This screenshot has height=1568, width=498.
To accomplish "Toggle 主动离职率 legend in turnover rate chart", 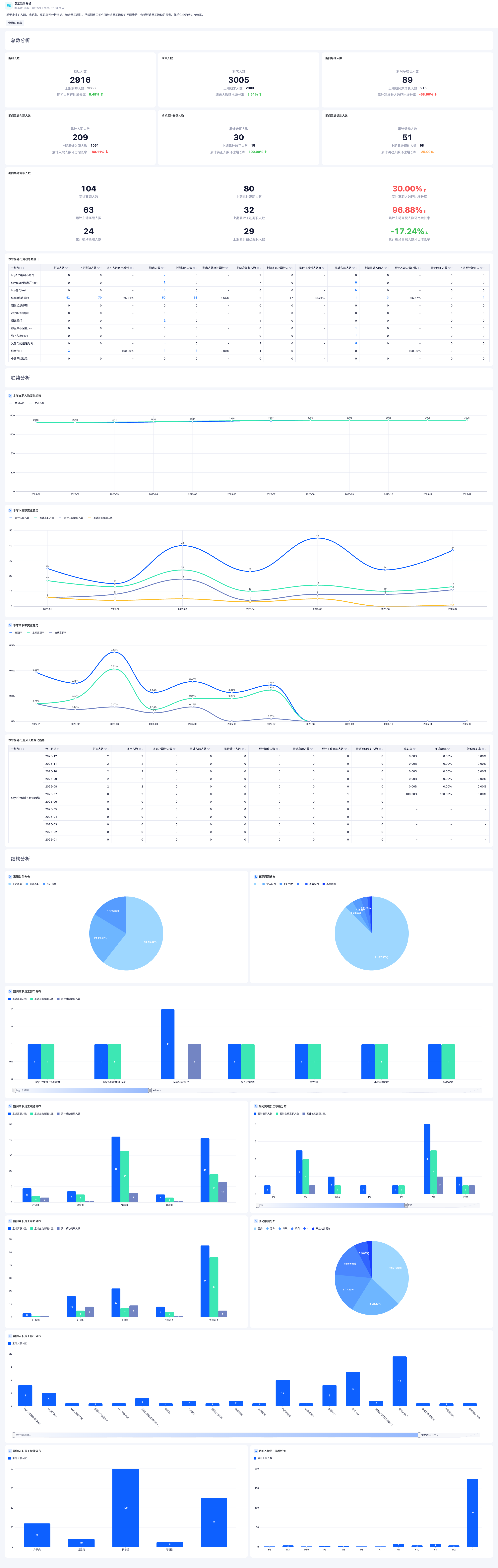I will (x=35, y=632).
